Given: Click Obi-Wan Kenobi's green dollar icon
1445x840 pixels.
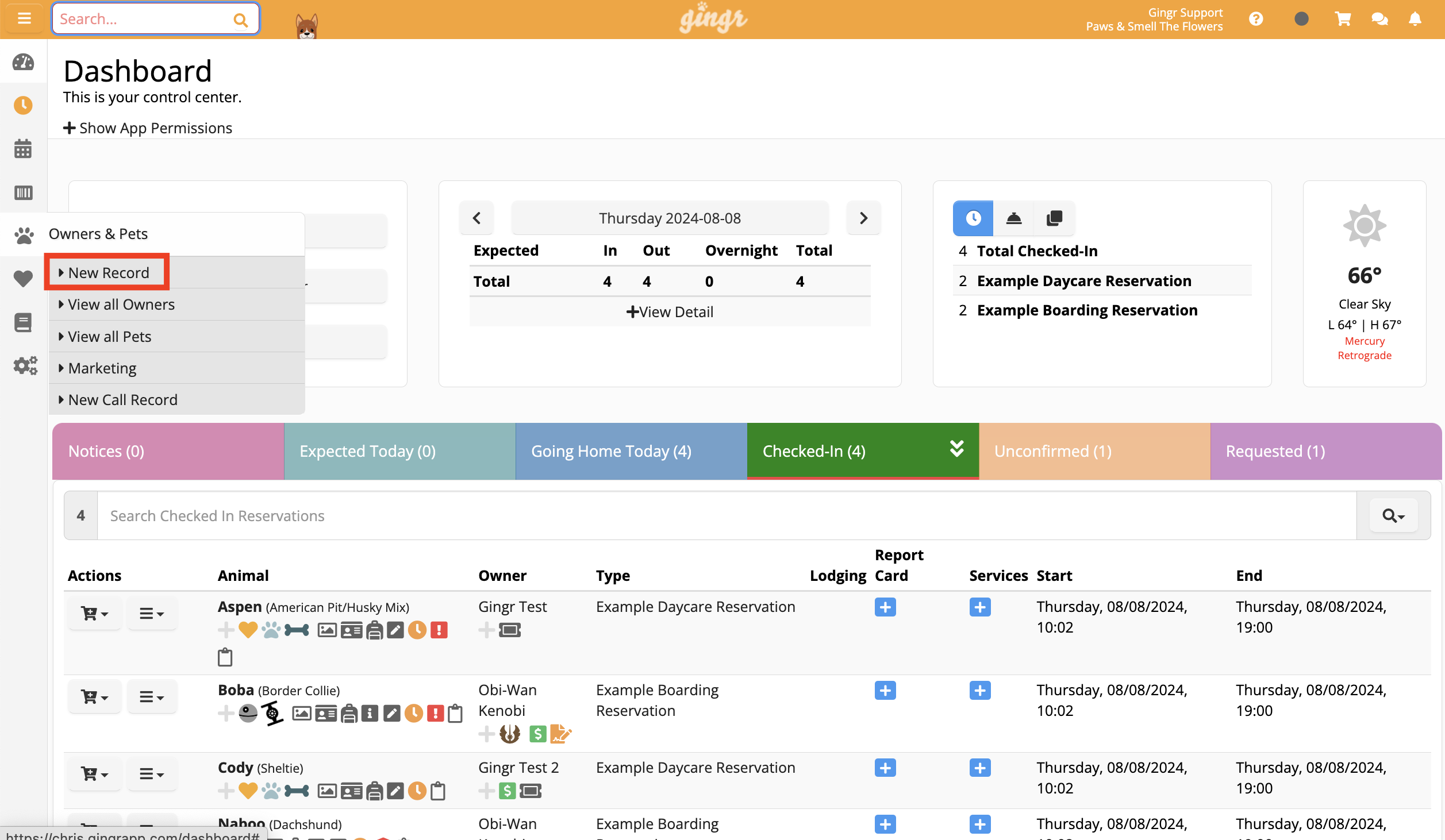Looking at the screenshot, I should (x=537, y=734).
